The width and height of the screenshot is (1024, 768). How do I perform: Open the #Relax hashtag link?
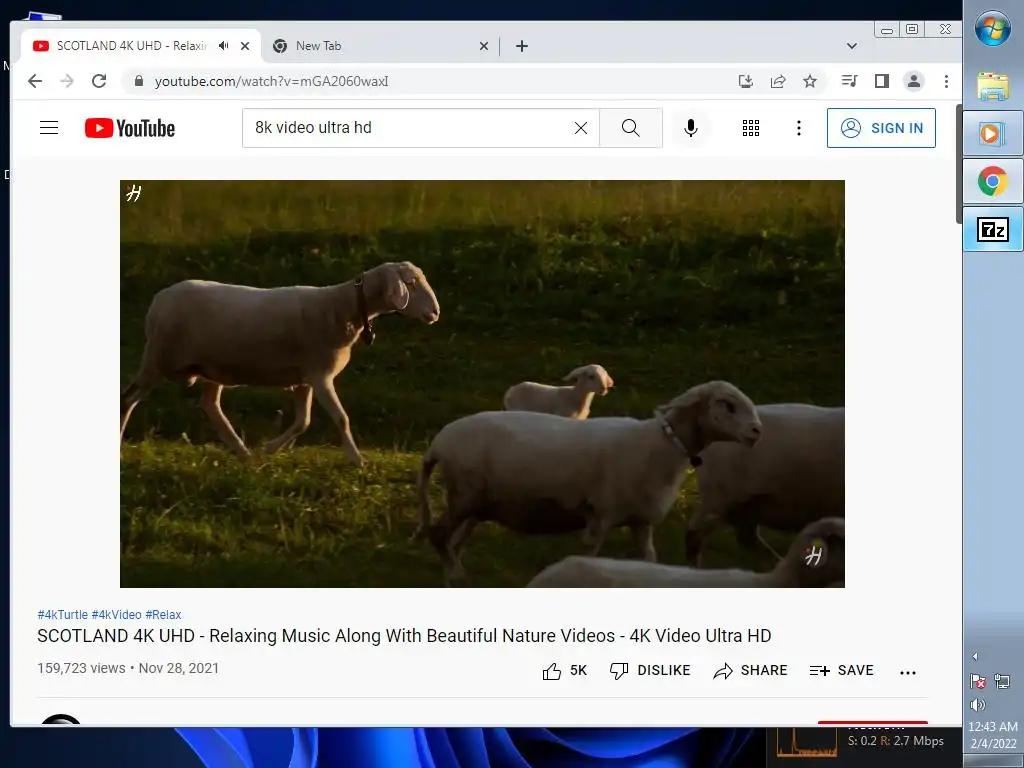(x=163, y=615)
